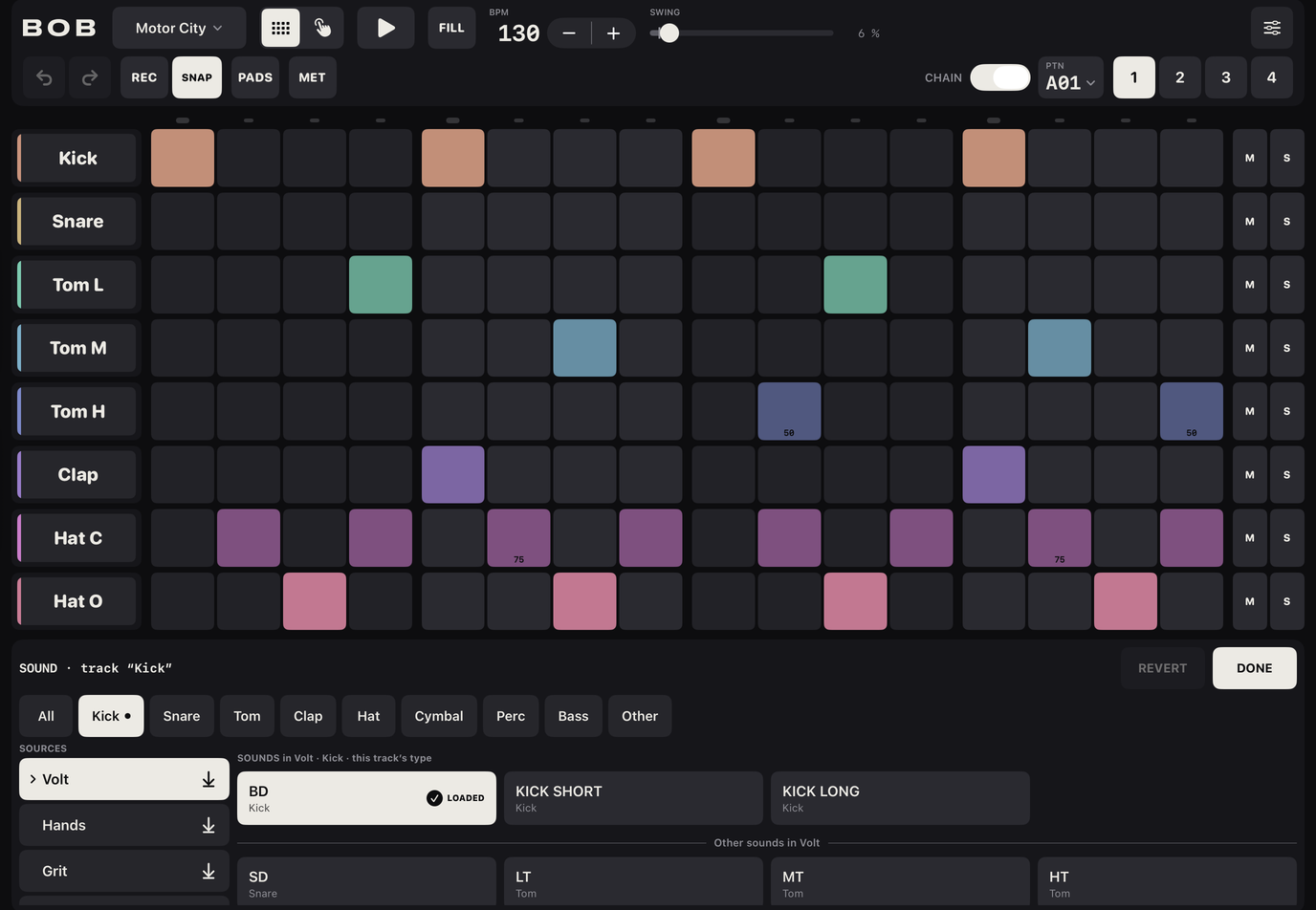
Task: Select the All sounds tab
Action: pyautogui.click(x=46, y=716)
